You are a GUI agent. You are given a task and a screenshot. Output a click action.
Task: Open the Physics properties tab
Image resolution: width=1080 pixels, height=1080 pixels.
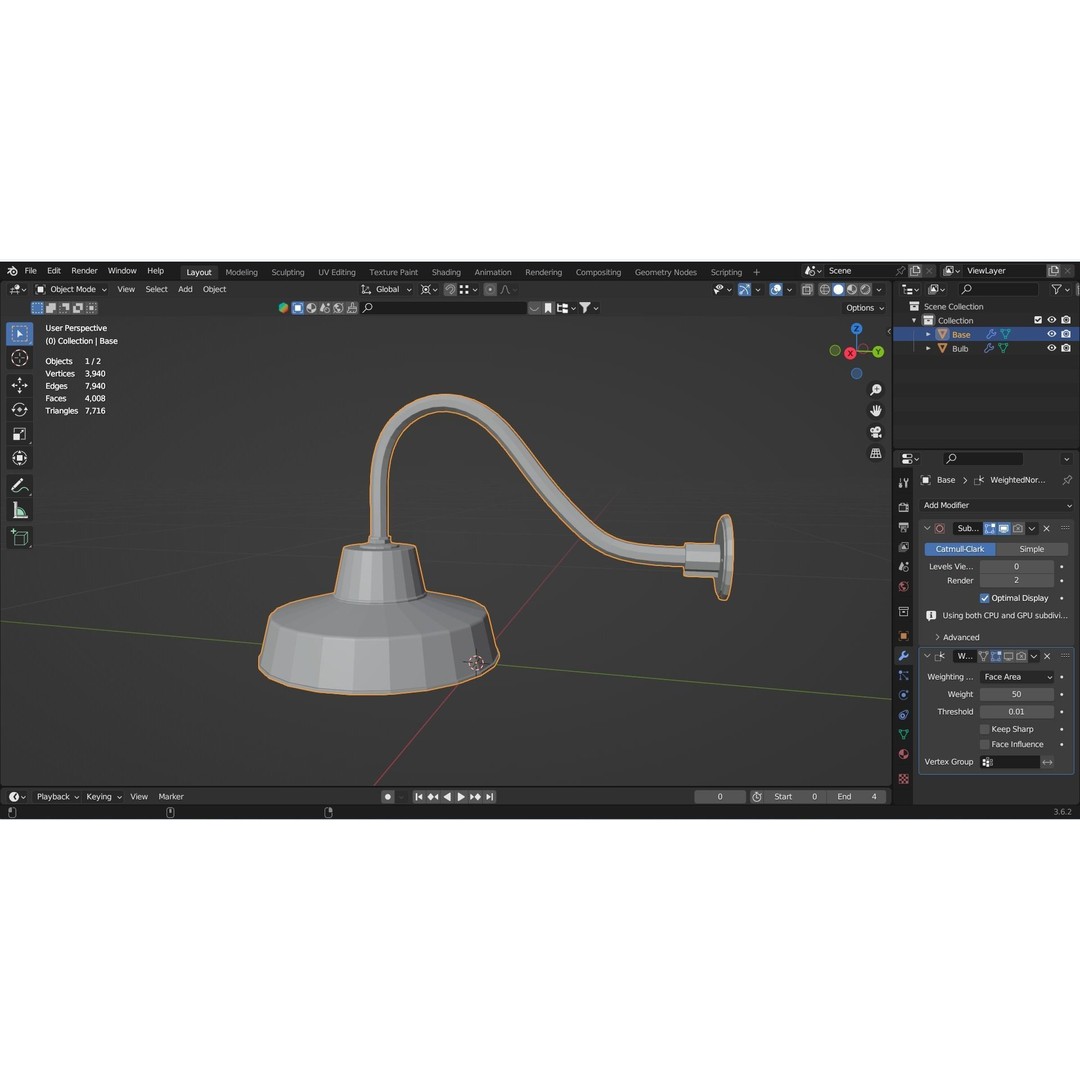(904, 695)
